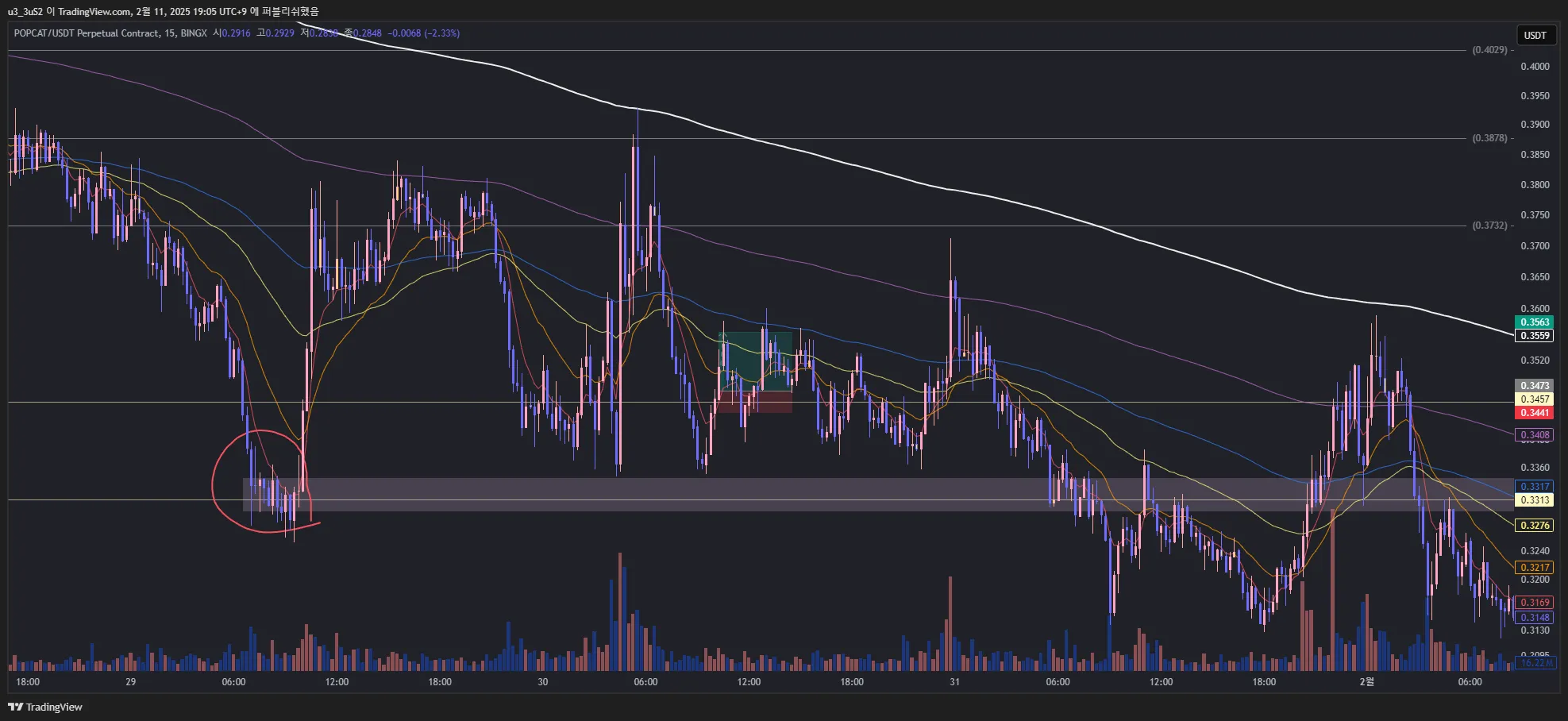Click the 0.3600 price axis label
The height and width of the screenshot is (721, 1568).
click(1535, 309)
